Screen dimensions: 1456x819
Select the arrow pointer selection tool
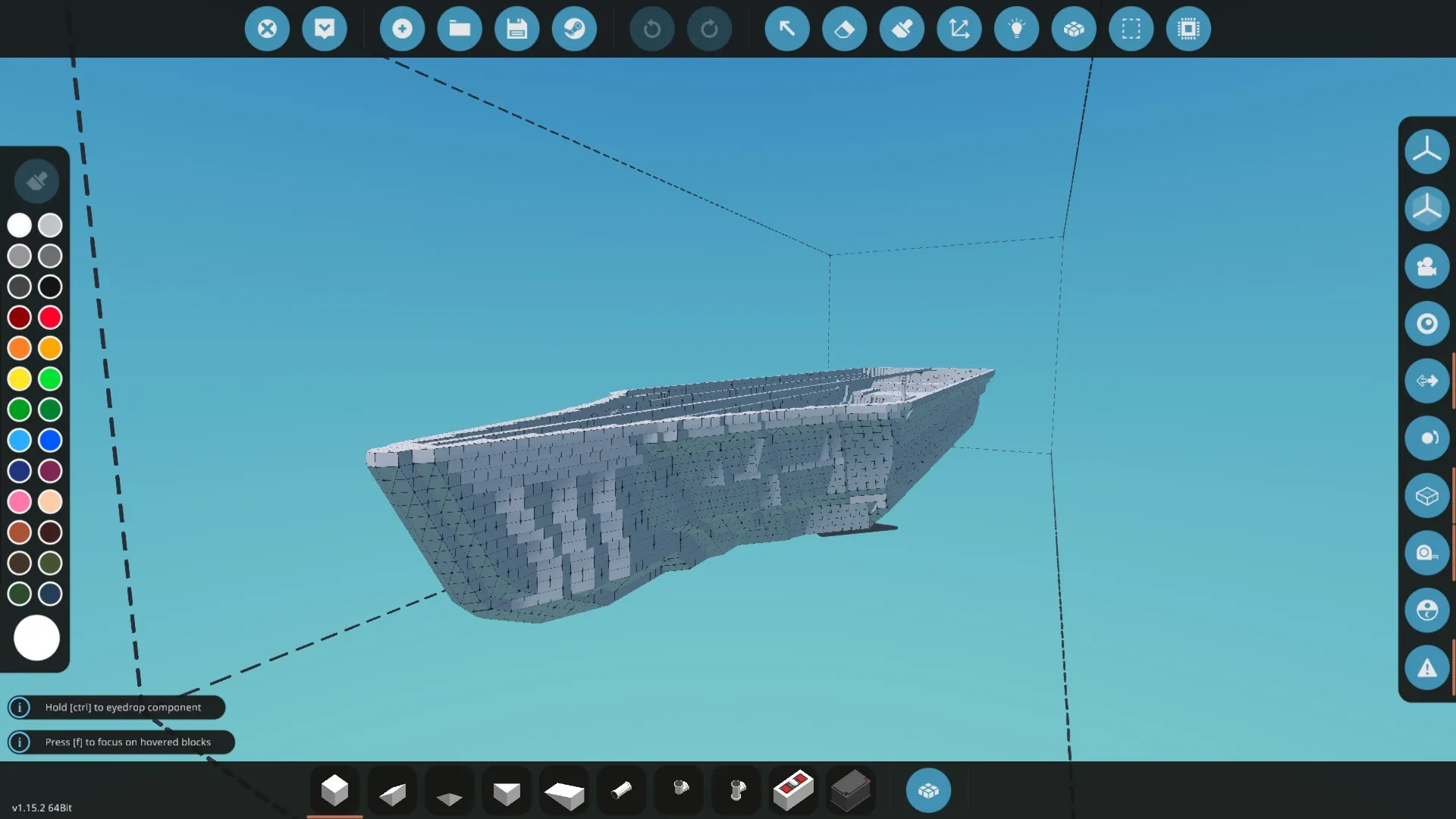coord(786,29)
